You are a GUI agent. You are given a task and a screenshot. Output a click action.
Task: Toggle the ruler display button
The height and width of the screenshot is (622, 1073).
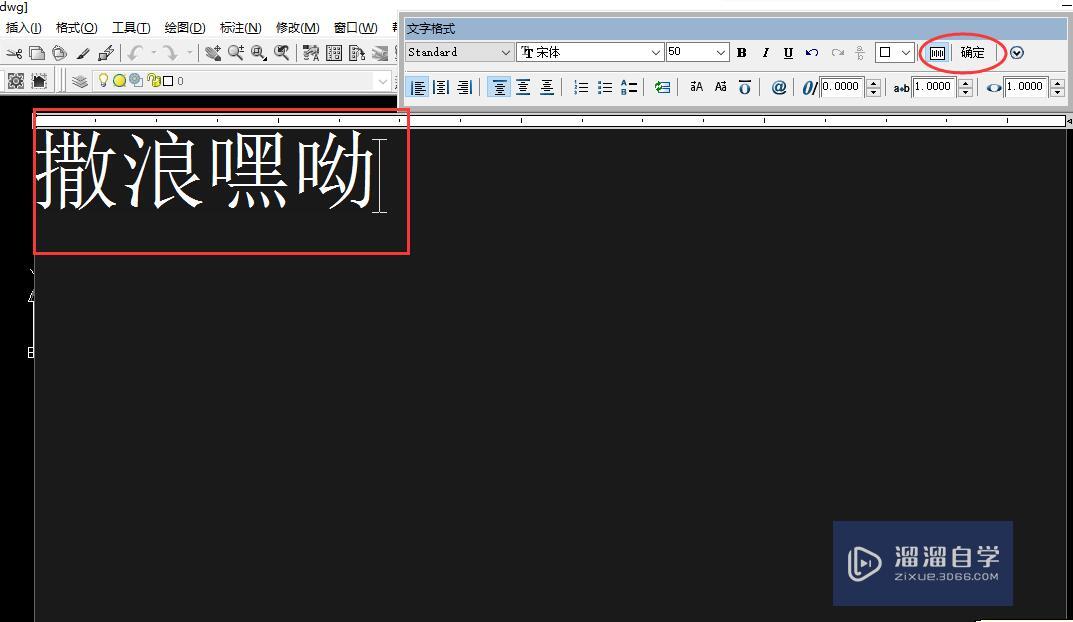point(938,53)
